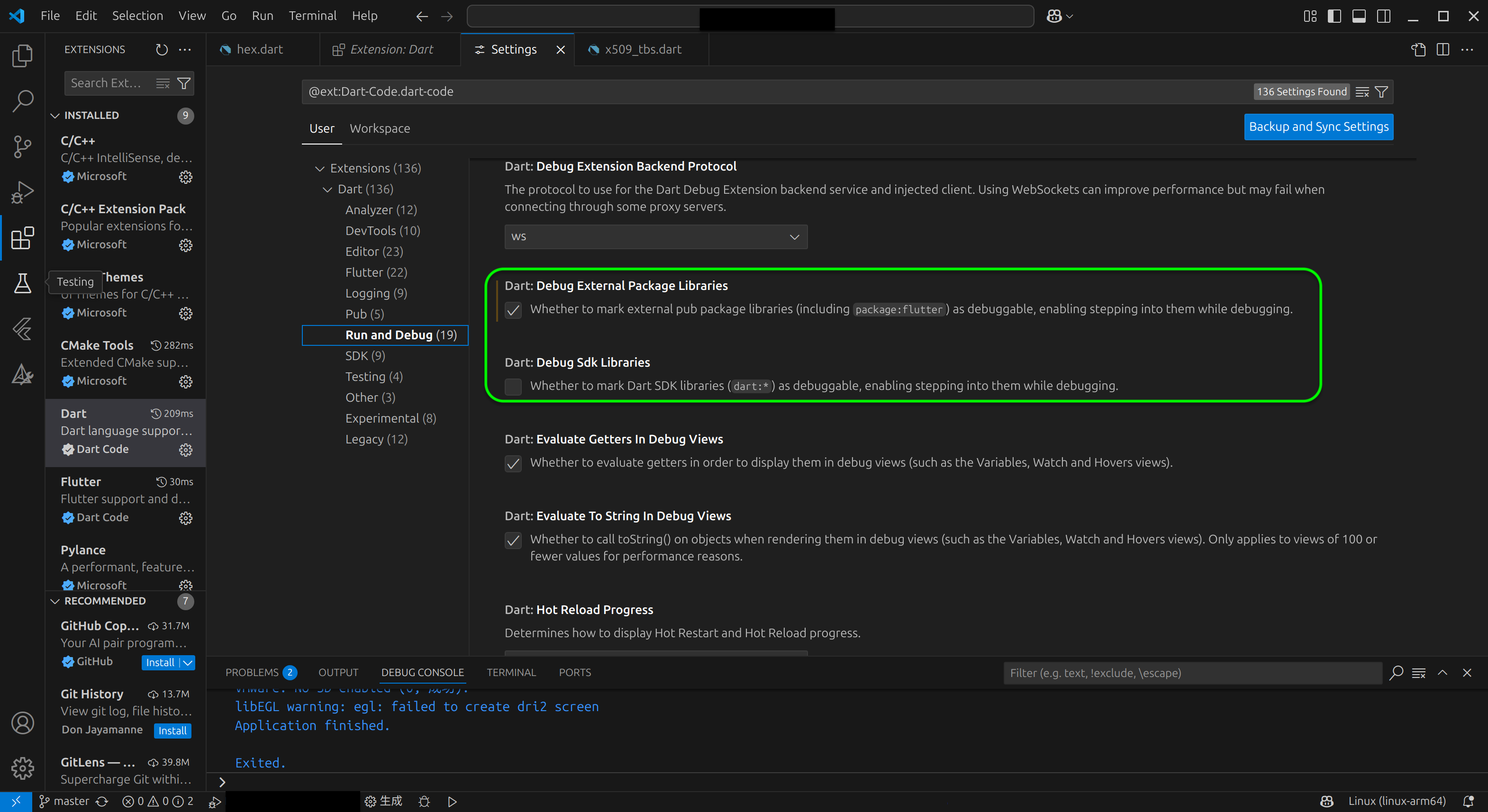This screenshot has width=1488, height=812.
Task: Clear the extensions search results
Action: coord(163,83)
